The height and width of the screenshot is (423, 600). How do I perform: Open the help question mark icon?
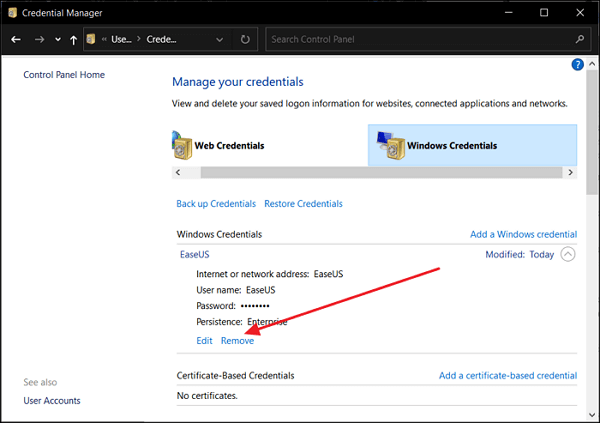tap(577, 64)
